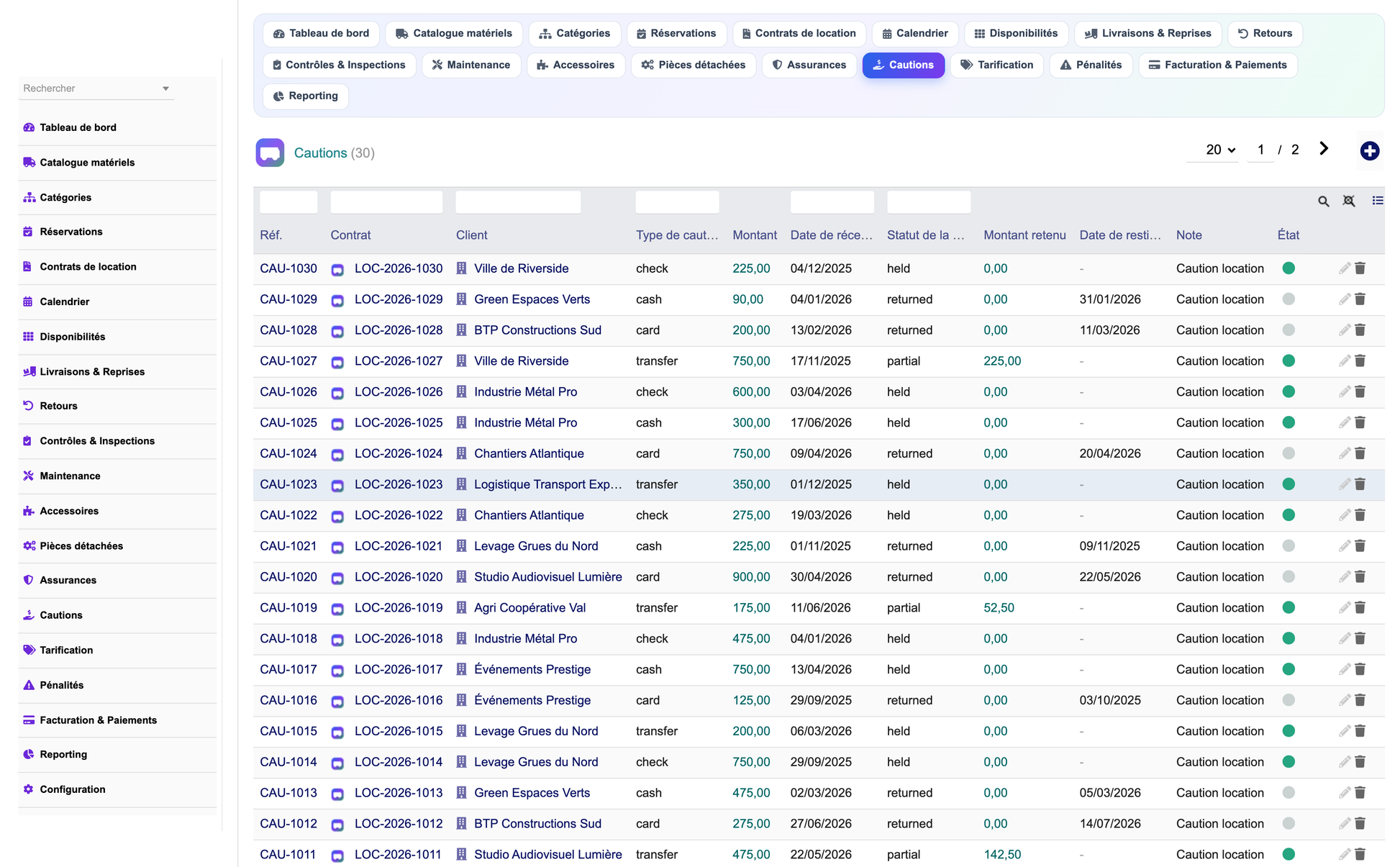Open contract LOC-2026-1025
This screenshot has height=867, width=1400.
(399, 423)
